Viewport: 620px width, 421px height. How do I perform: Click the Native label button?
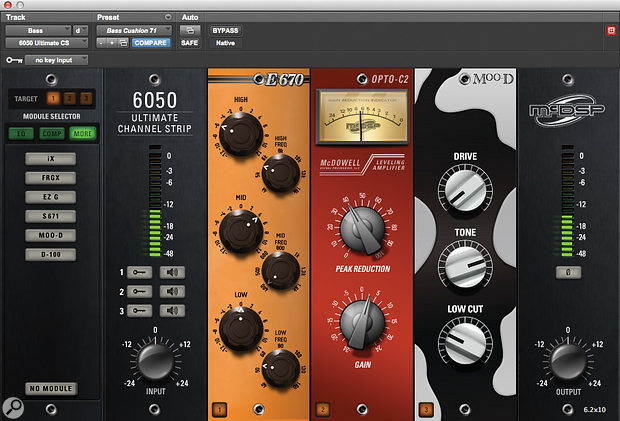click(x=225, y=43)
